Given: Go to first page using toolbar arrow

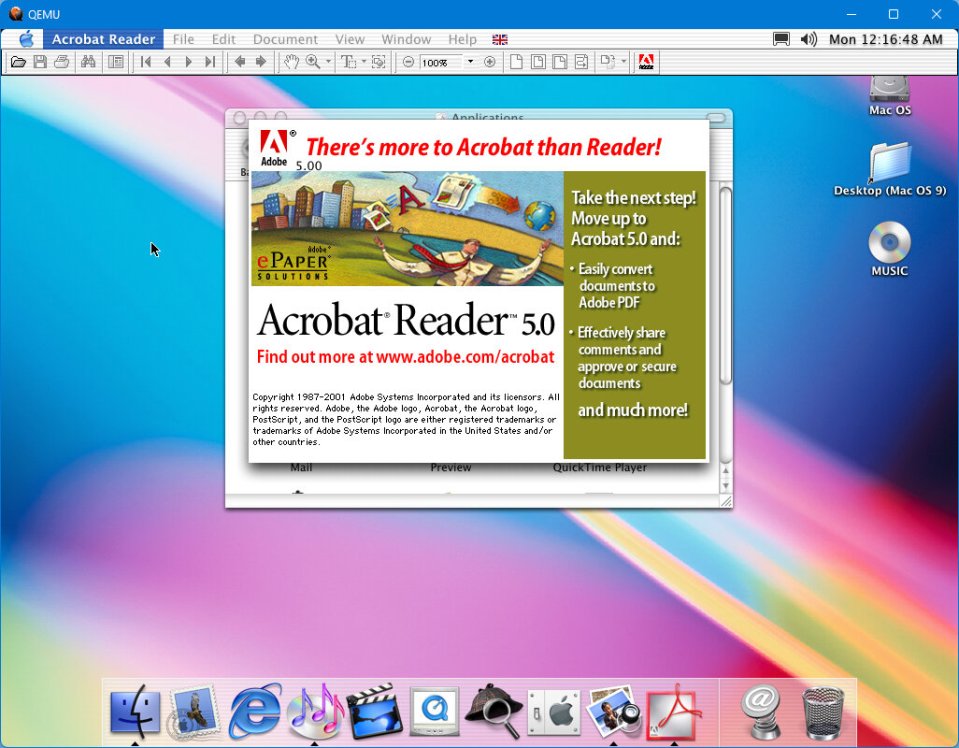Looking at the screenshot, I should (x=146, y=62).
